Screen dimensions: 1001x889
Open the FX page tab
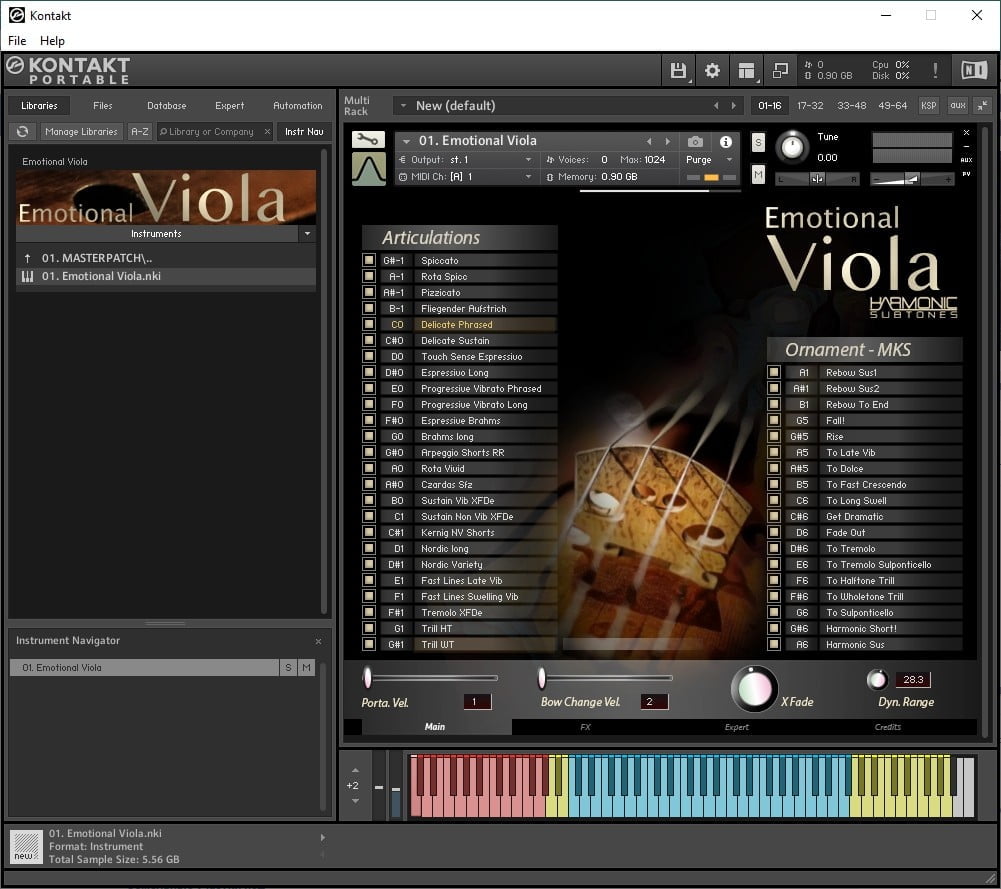tap(585, 727)
